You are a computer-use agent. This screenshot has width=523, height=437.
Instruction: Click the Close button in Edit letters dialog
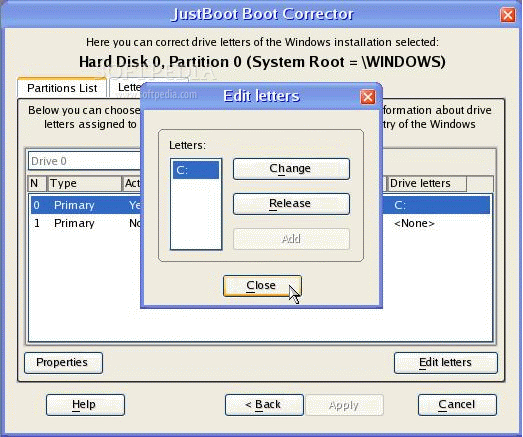(262, 286)
